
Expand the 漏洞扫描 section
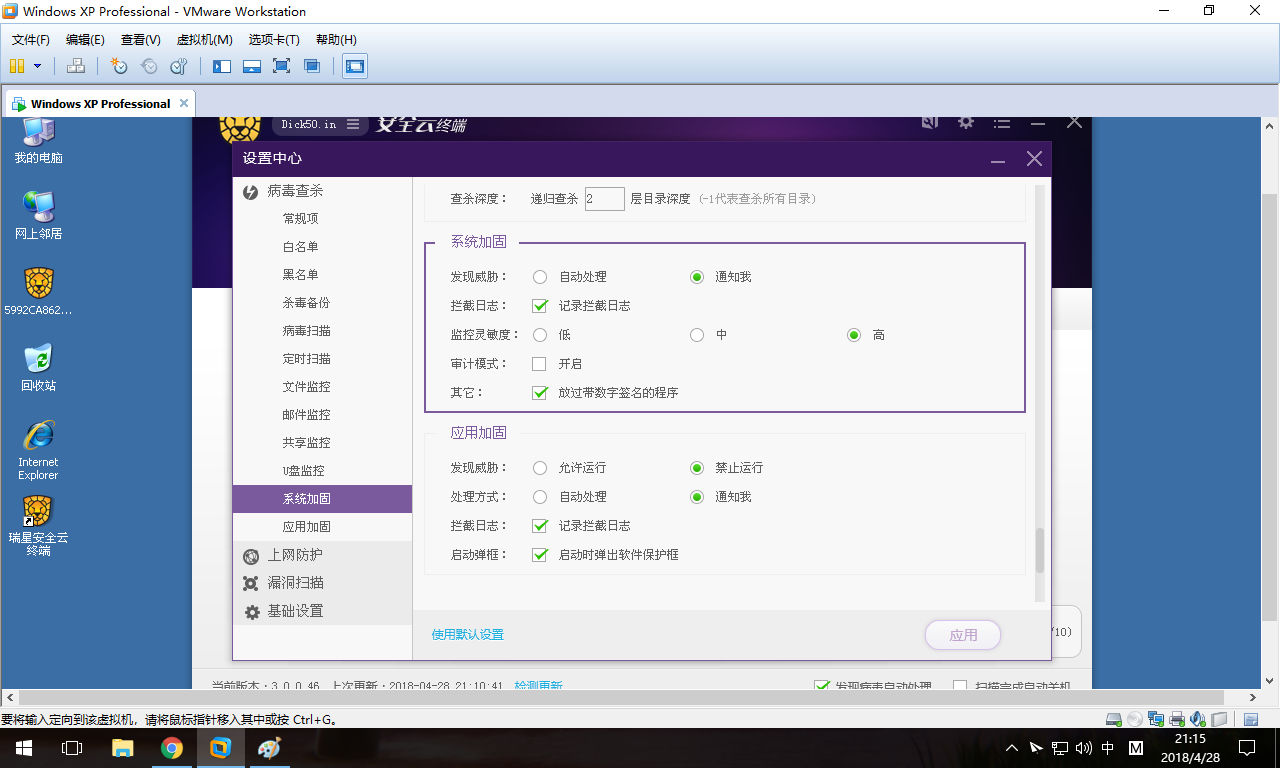pyautogui.click(x=322, y=583)
